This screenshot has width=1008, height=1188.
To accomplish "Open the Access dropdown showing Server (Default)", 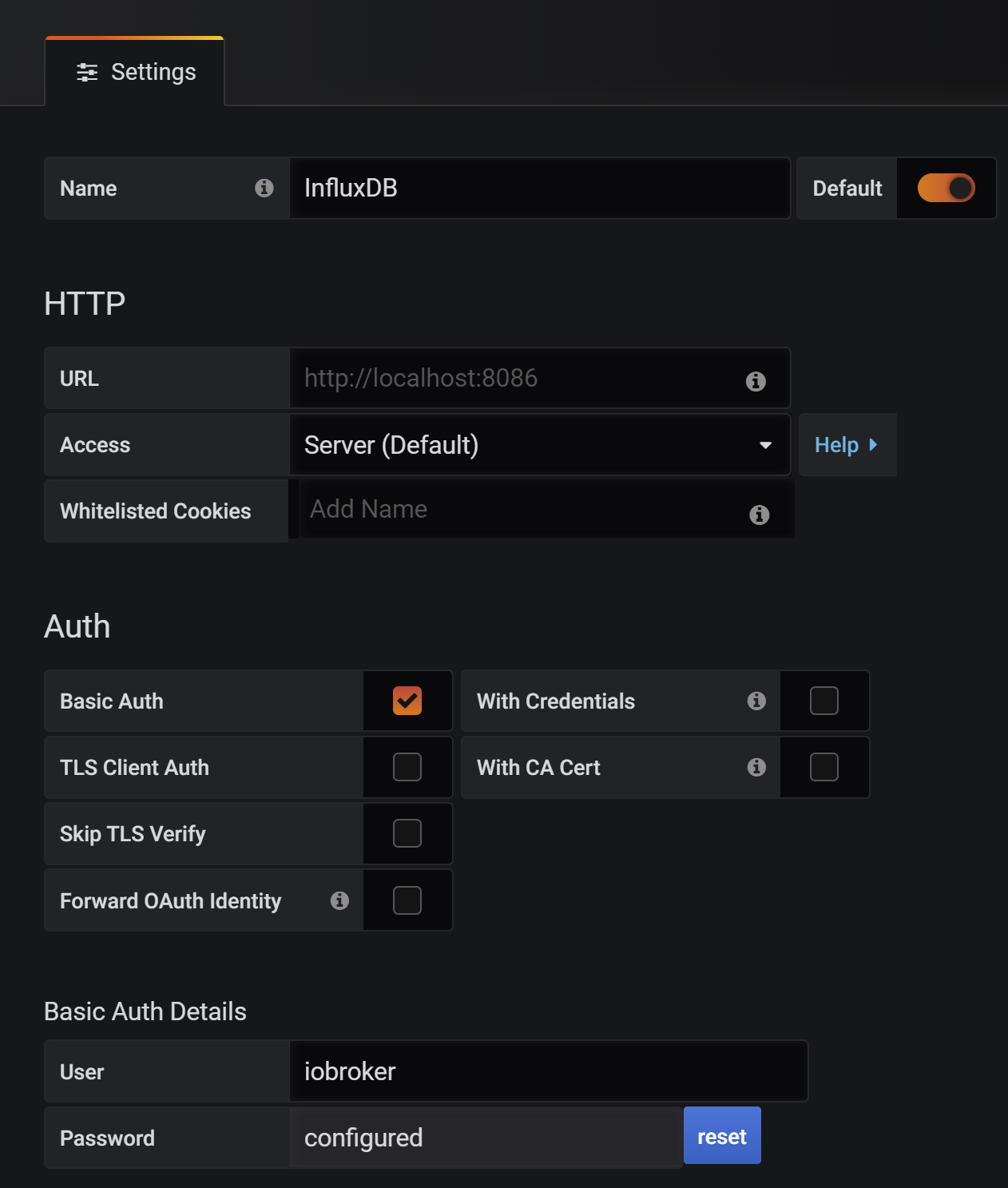I will [x=540, y=445].
